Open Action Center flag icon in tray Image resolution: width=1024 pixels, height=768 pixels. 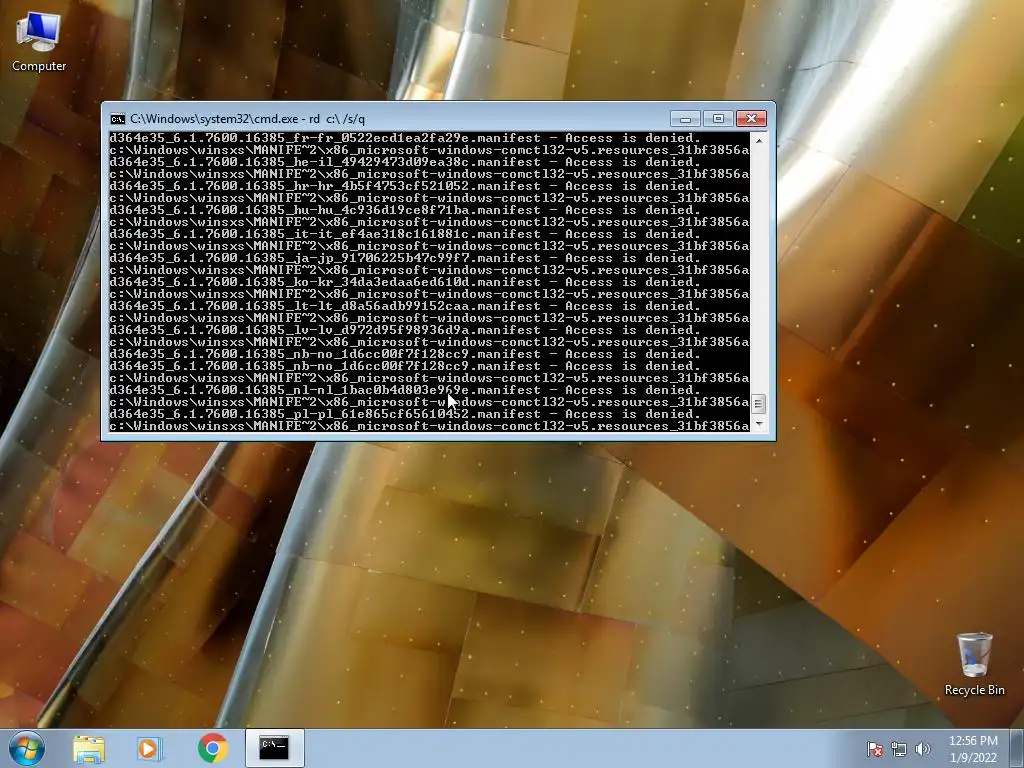click(x=874, y=749)
